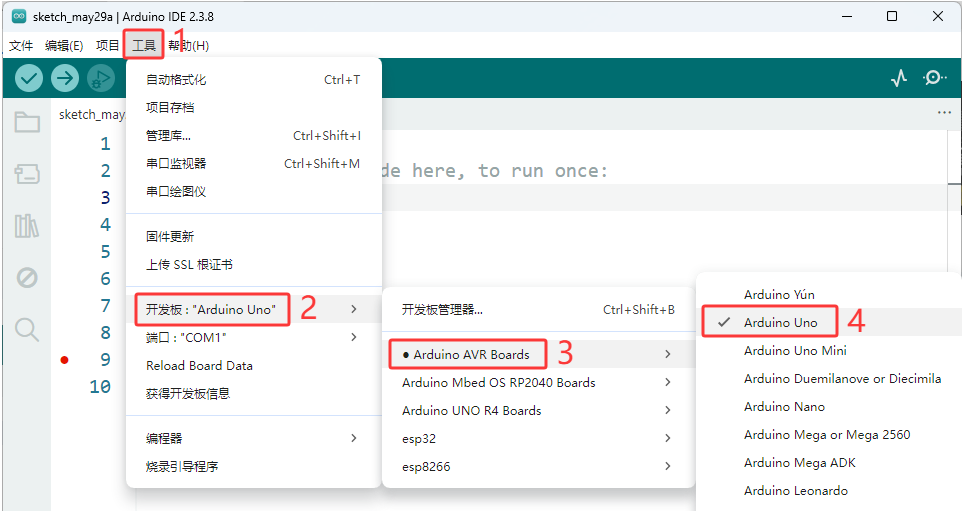Image resolution: width=963 pixels, height=514 pixels.
Task: Select Arduino Uno Mini board
Action: pyautogui.click(x=829, y=351)
